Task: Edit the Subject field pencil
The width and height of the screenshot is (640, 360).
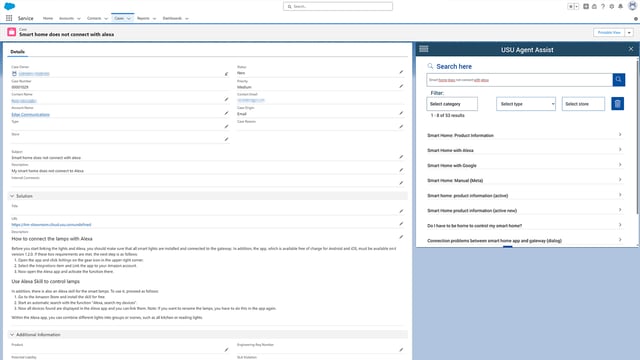Action: click(401, 157)
